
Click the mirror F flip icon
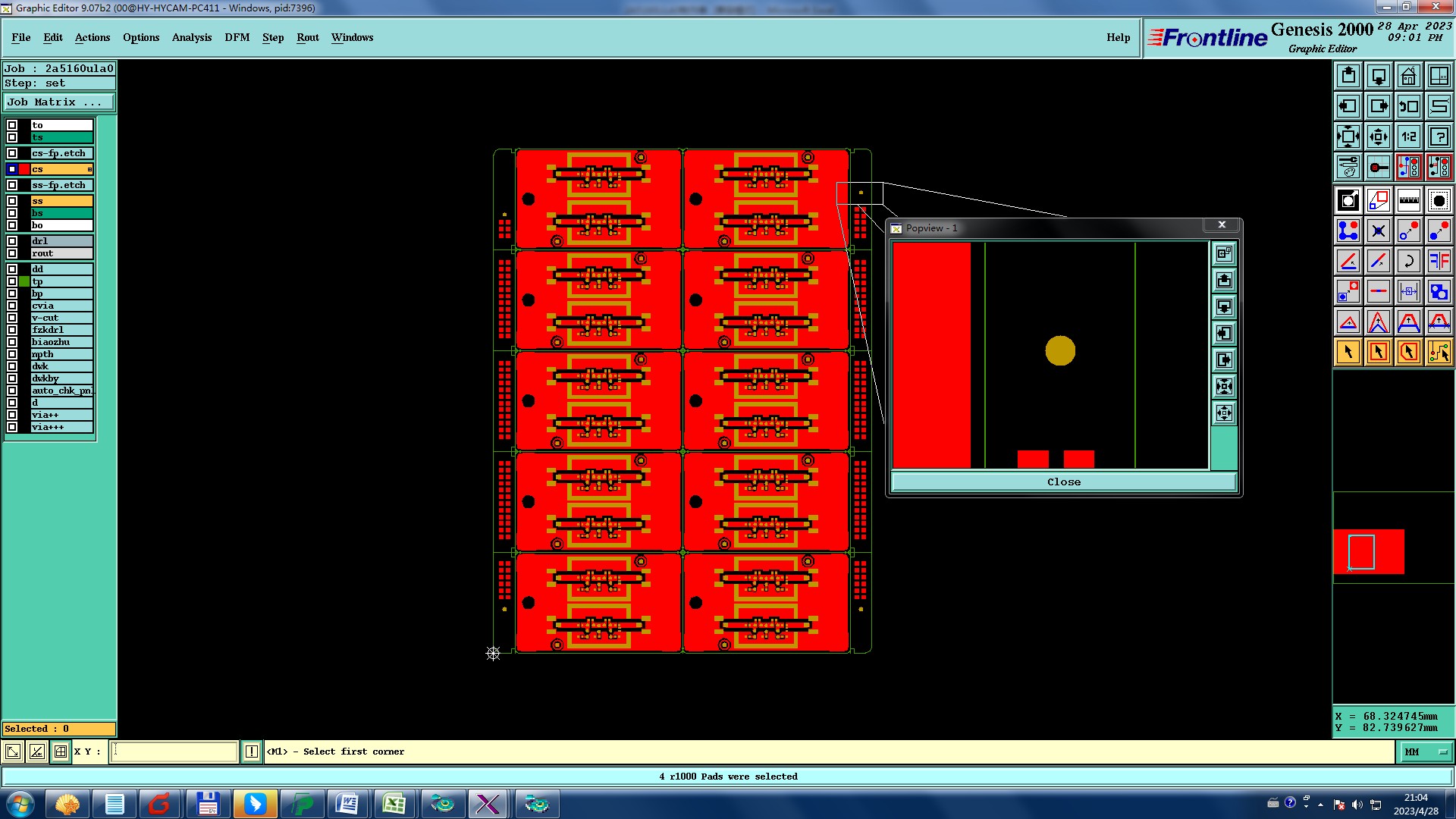(x=1439, y=261)
